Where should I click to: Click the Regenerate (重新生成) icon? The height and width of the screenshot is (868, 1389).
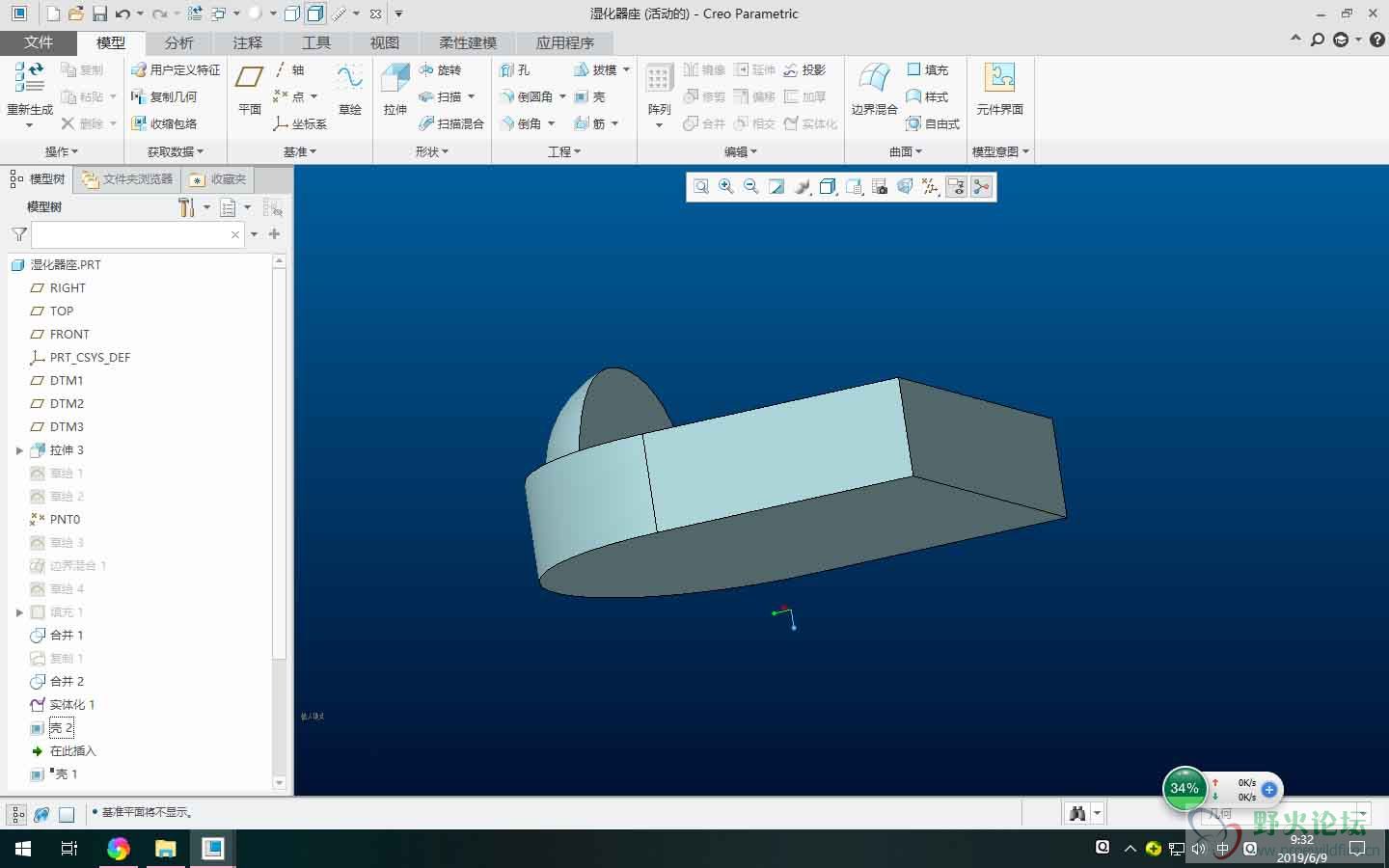click(30, 77)
